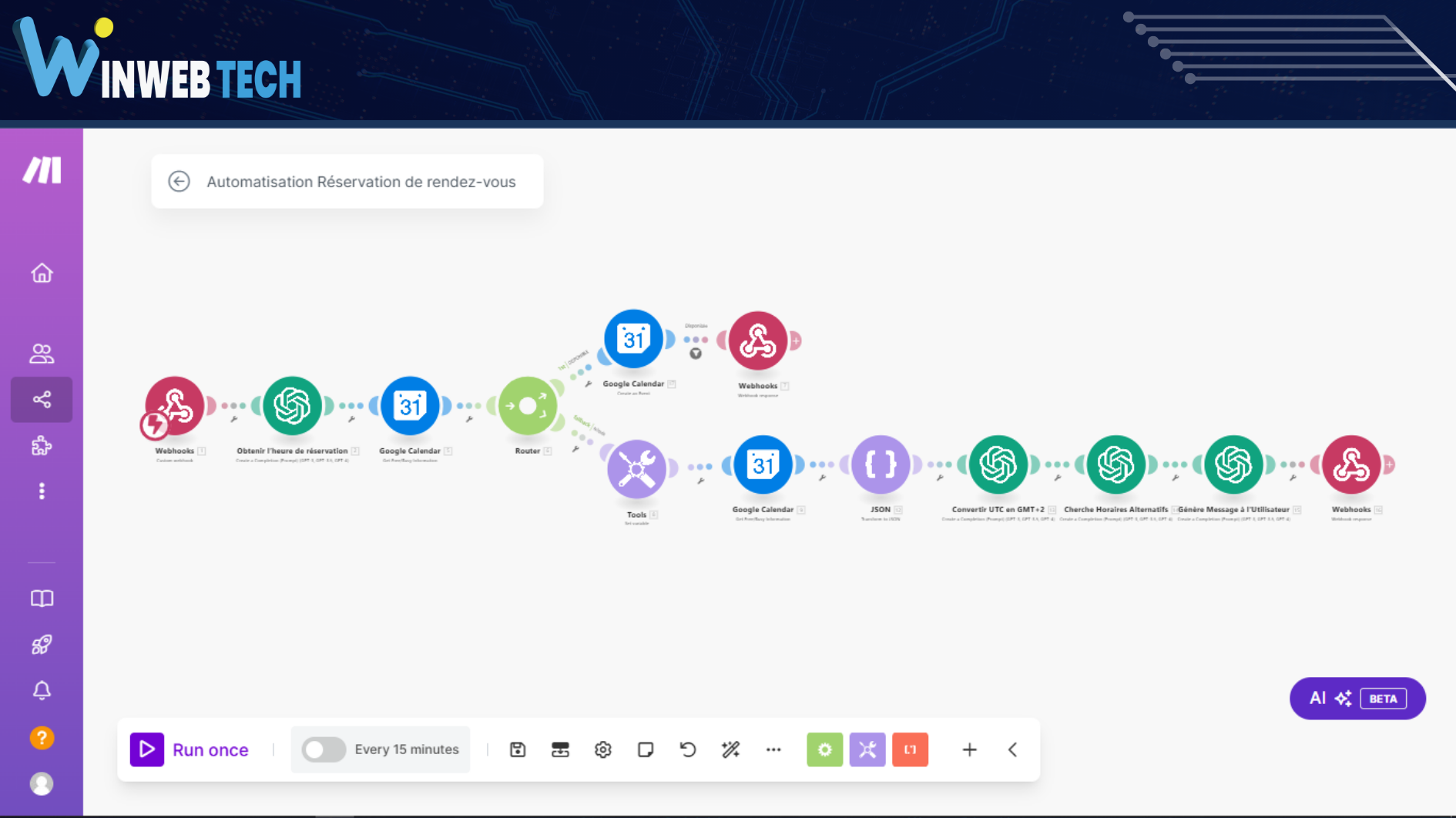Screen dimensions: 1456x818
Task: Open the Home page from the sidebar
Action: pos(42,273)
